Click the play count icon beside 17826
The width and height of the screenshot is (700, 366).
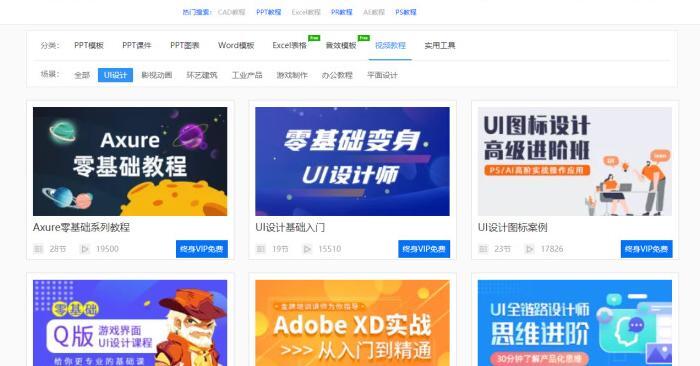click(x=529, y=249)
